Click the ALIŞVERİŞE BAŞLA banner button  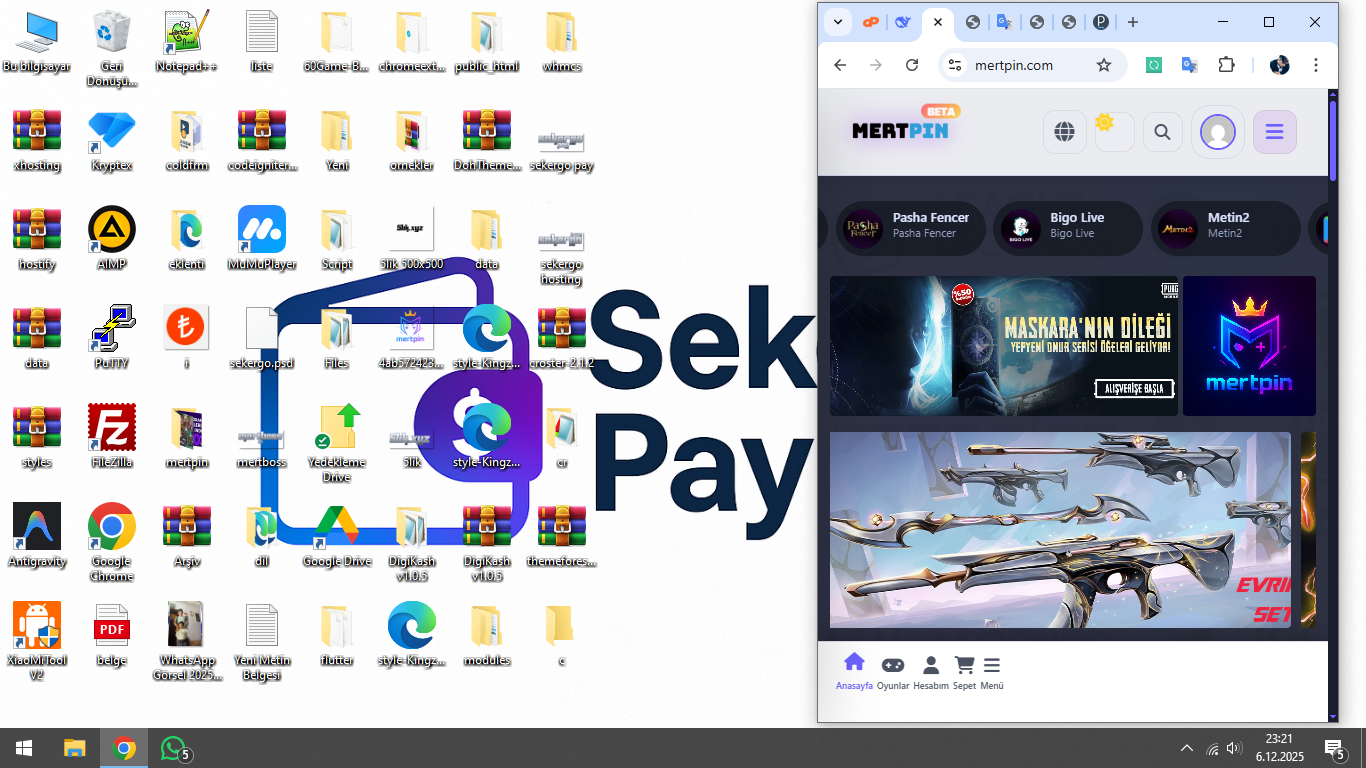click(1133, 388)
